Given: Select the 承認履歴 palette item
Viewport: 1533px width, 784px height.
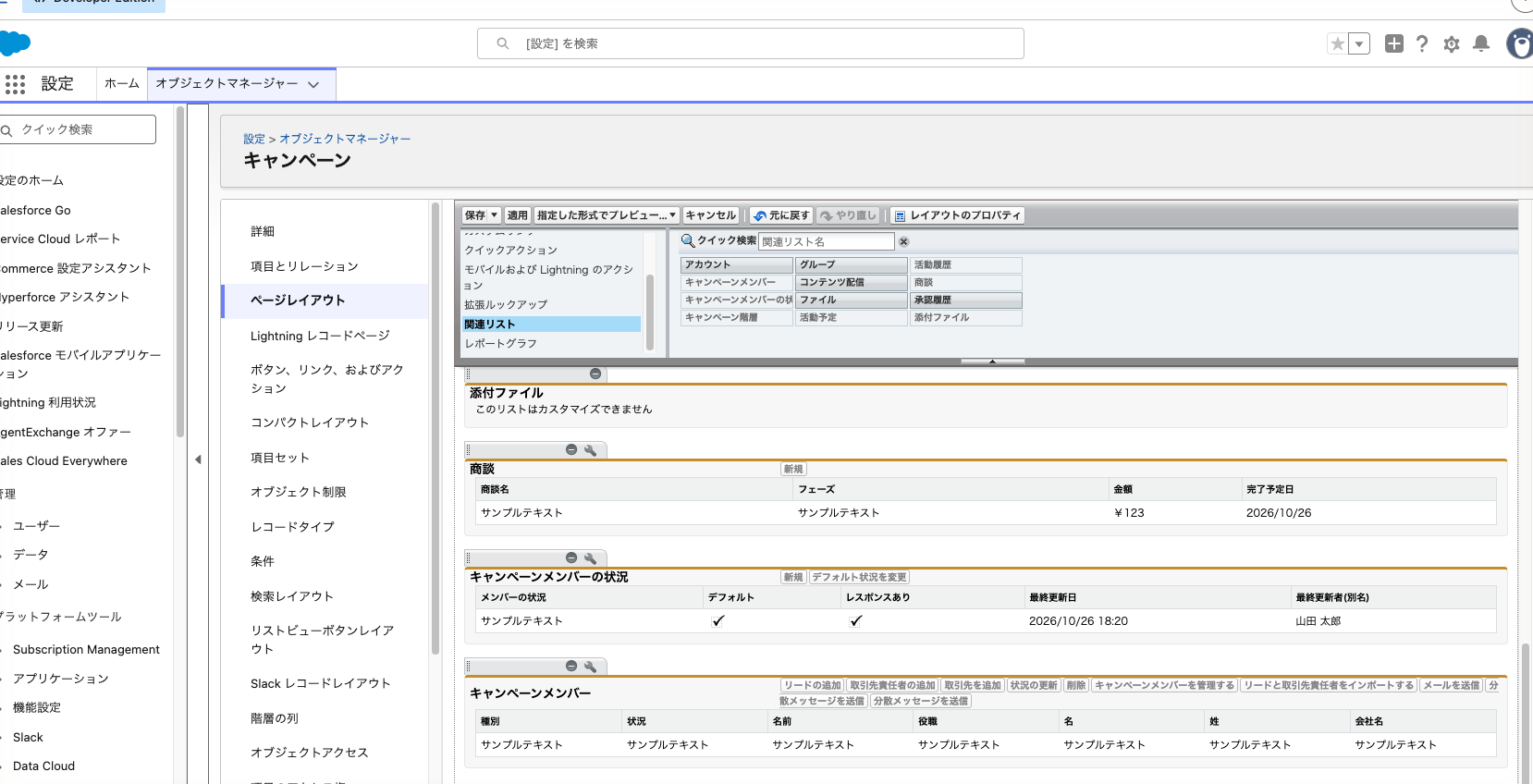Looking at the screenshot, I should pyautogui.click(x=966, y=300).
